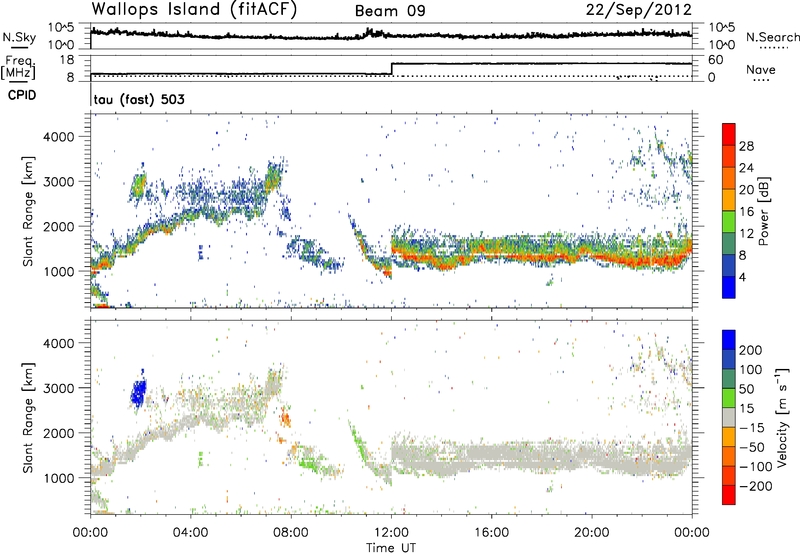Click the 'Time UT' axis title
The image size is (800, 554).
coord(391,548)
